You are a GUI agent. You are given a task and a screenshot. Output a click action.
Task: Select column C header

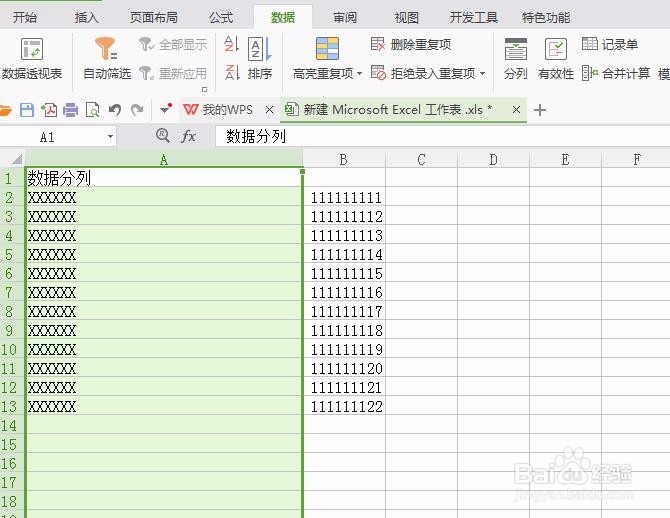pyautogui.click(x=421, y=159)
